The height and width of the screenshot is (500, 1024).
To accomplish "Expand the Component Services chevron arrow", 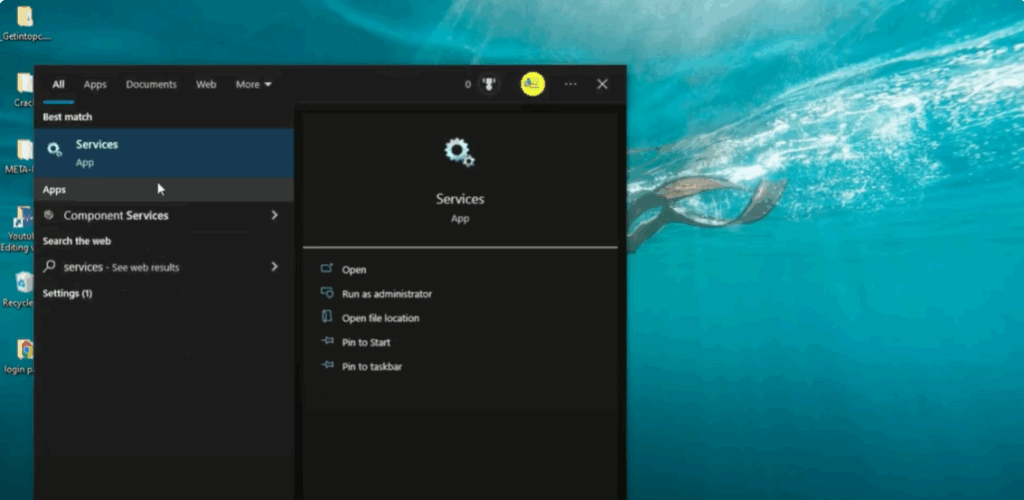I will tap(274, 215).
